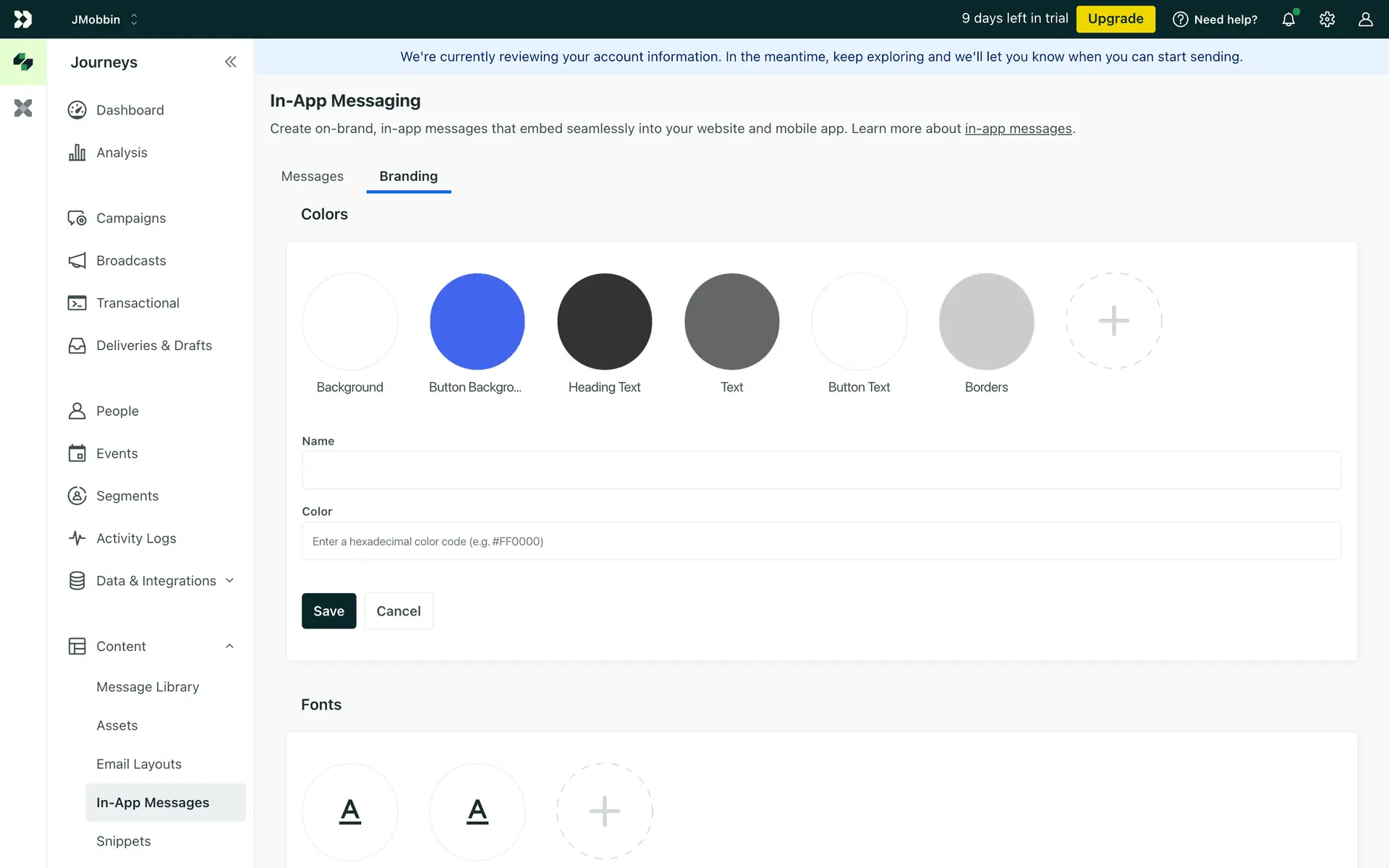The height and width of the screenshot is (868, 1389).
Task: Collapse the Content section
Action: pos(229,646)
